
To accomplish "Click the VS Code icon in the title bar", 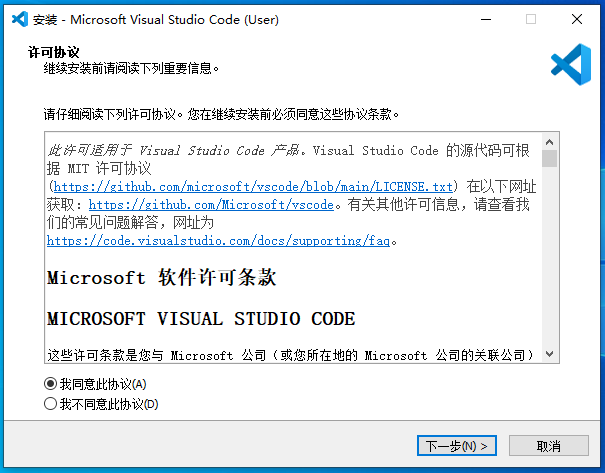I will point(20,19).
